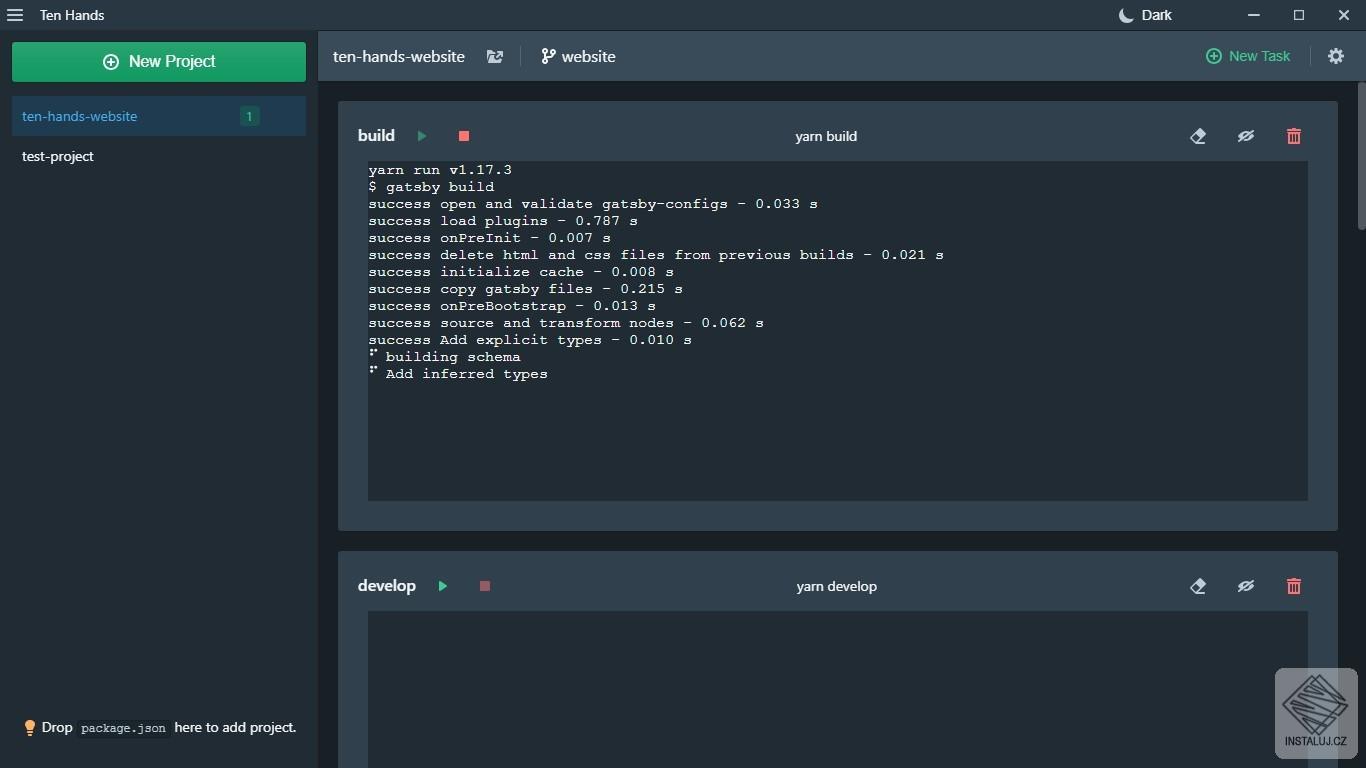
Task: Start the develop task
Action: (x=443, y=586)
